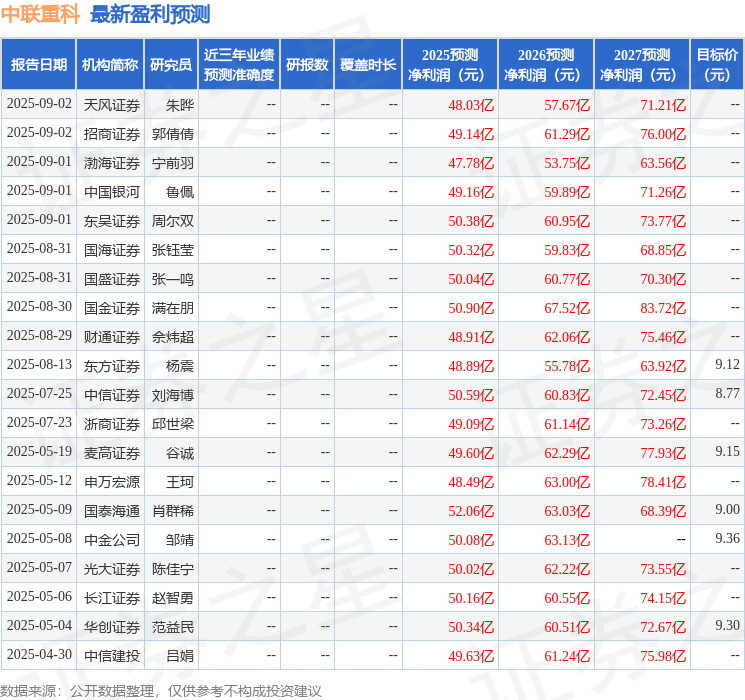Click the 东方证券 target price 9.12
745x700 pixels.
coord(727,365)
